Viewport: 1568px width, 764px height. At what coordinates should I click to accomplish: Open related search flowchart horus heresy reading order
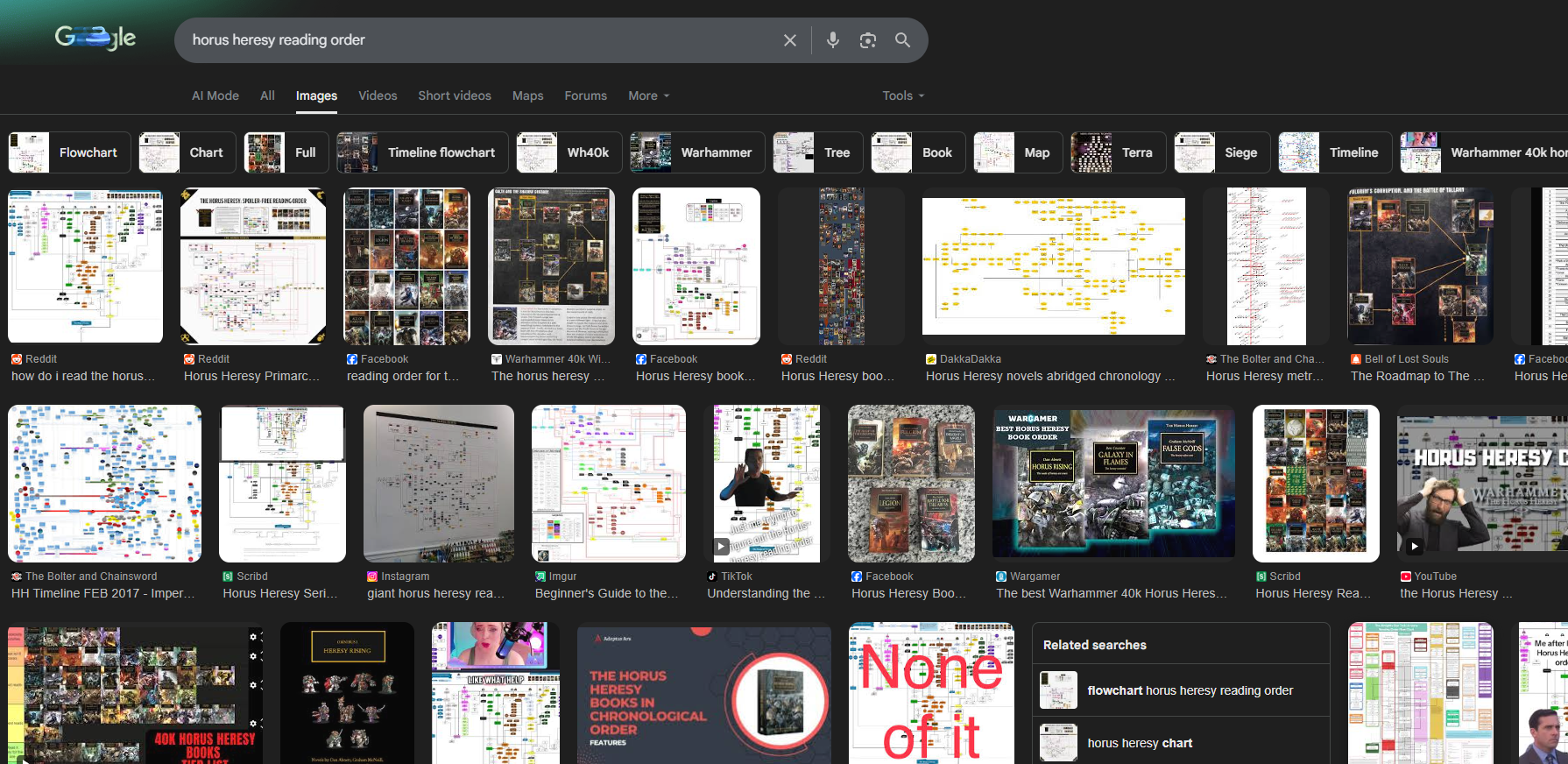(1181, 690)
